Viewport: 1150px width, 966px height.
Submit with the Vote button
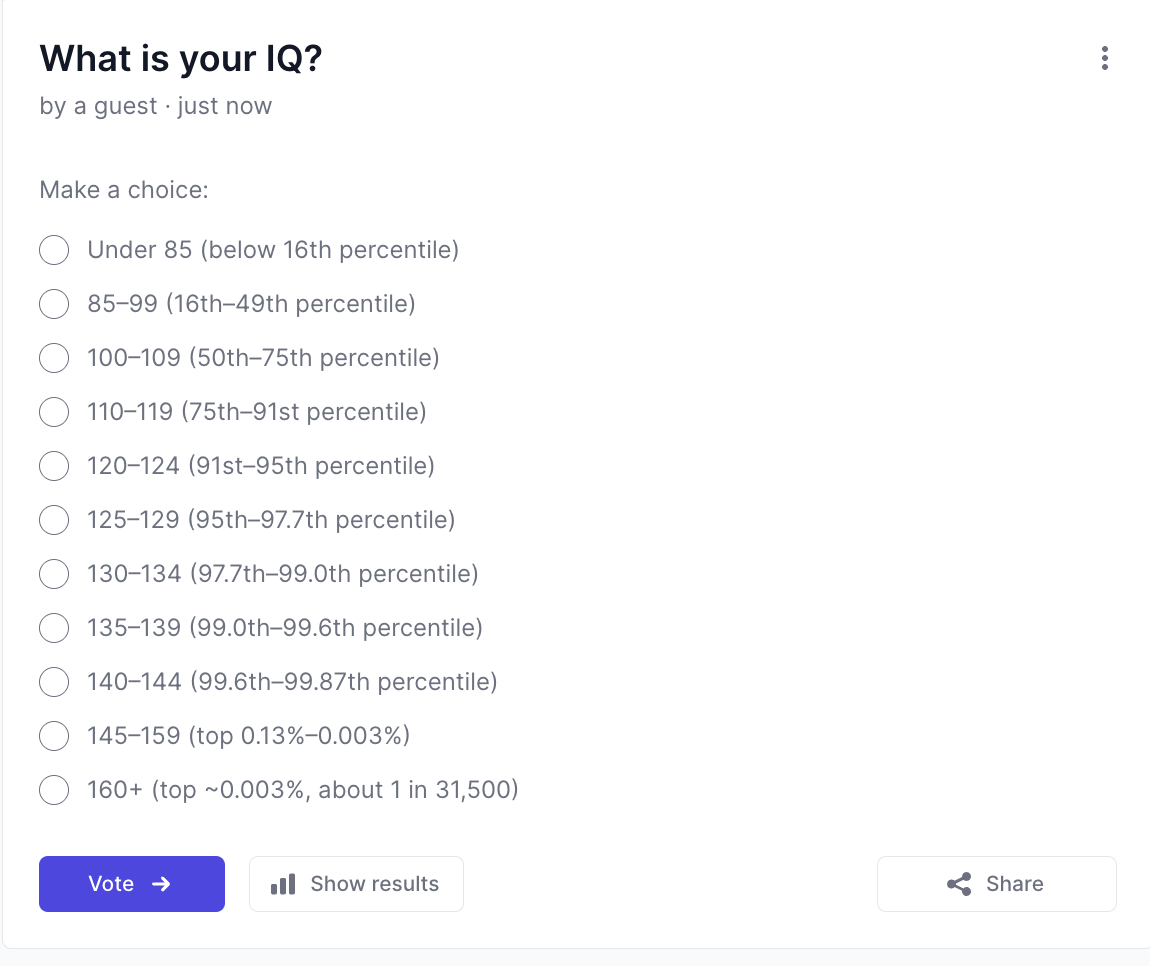click(132, 884)
